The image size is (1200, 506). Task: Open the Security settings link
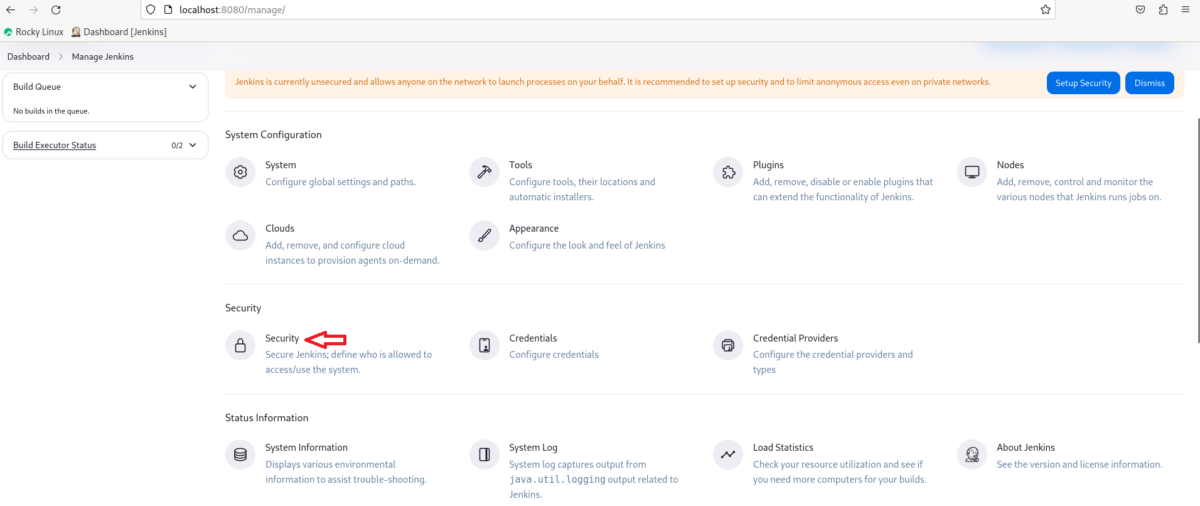coord(282,339)
